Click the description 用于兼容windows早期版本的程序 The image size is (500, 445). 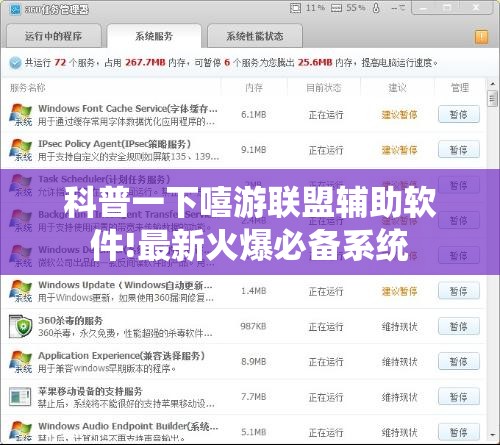[x=107, y=369]
